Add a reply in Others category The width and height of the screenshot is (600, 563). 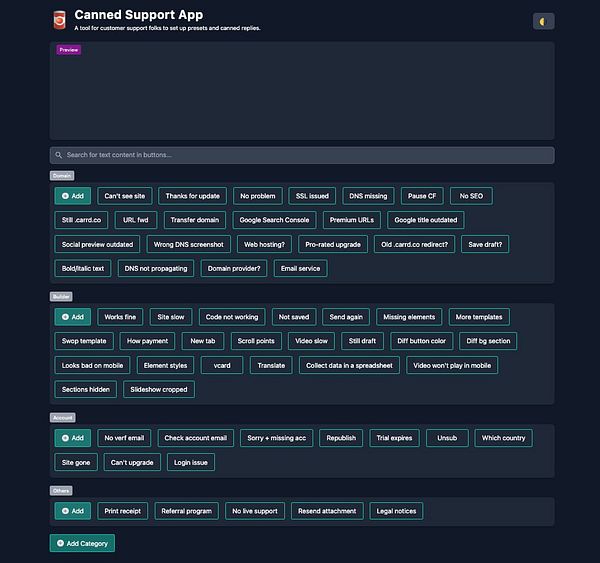coord(73,511)
